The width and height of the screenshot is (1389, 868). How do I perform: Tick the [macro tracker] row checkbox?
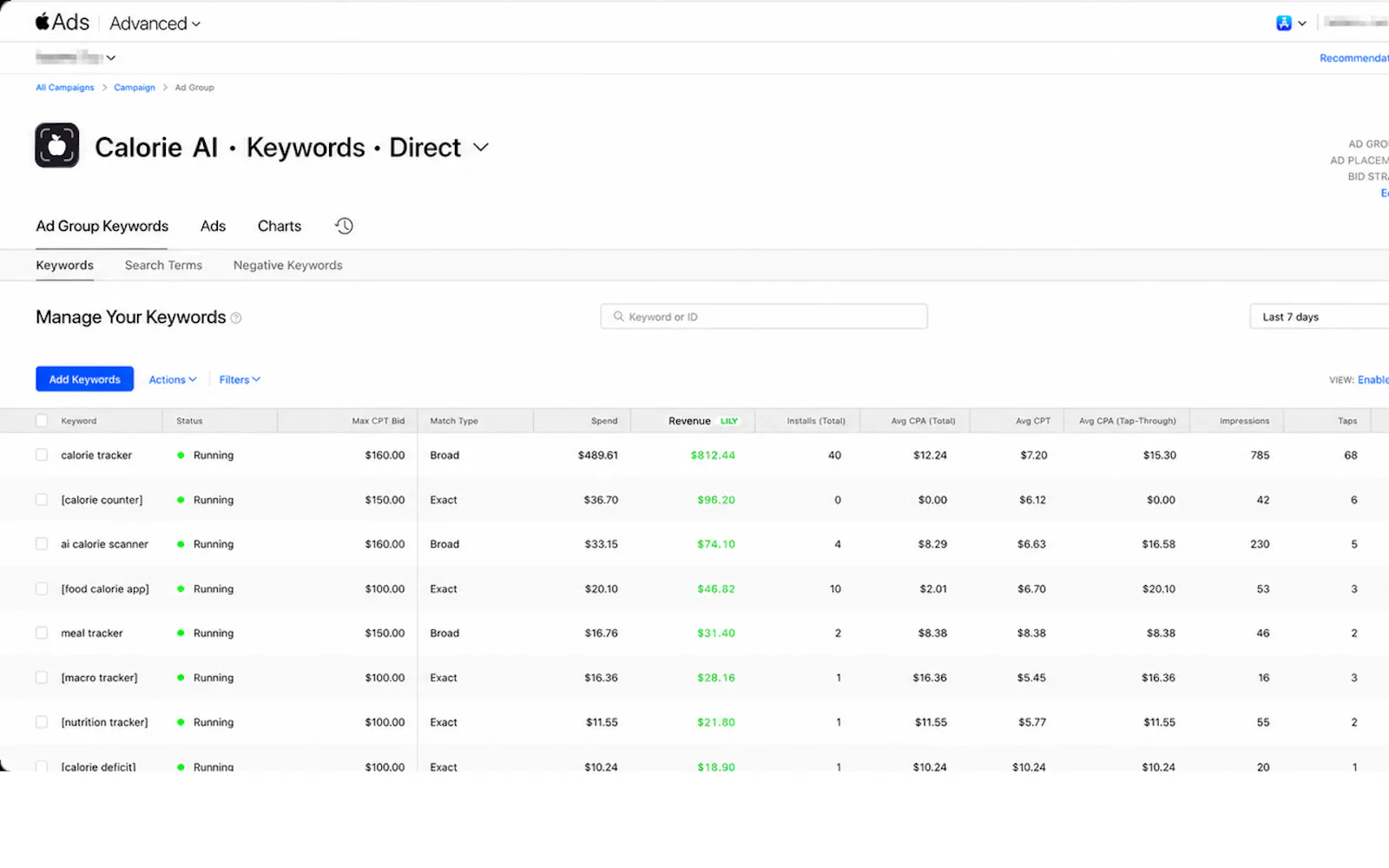click(42, 678)
